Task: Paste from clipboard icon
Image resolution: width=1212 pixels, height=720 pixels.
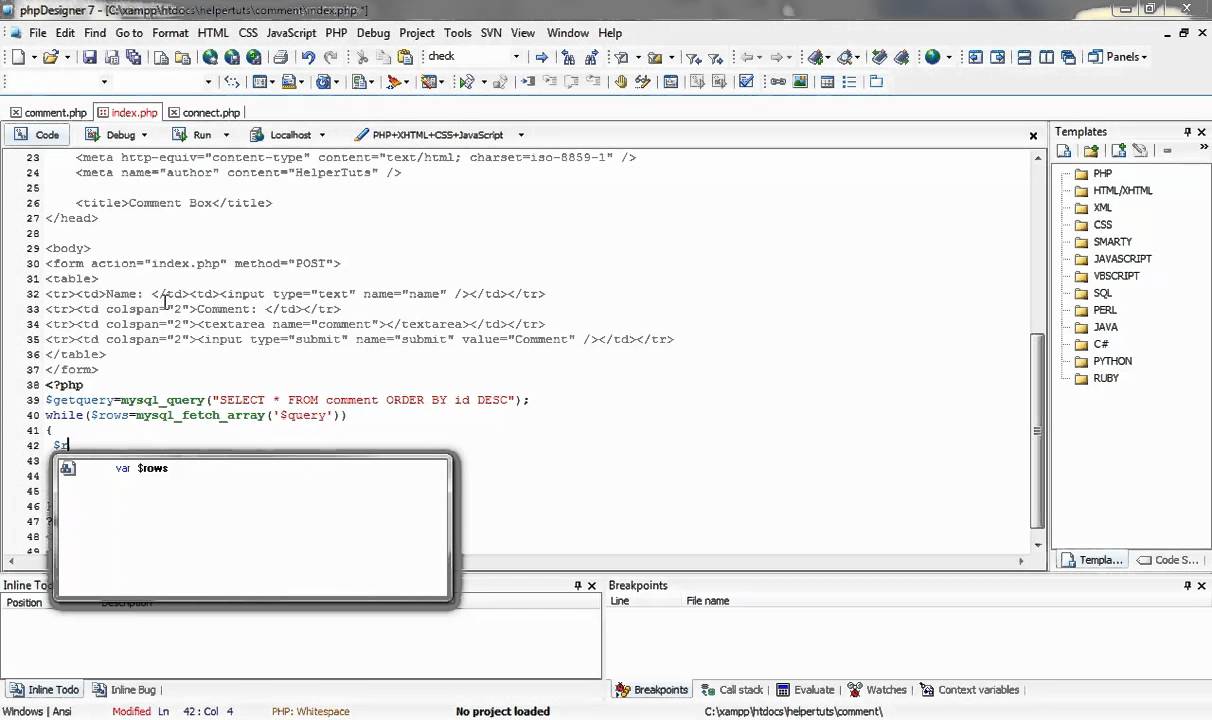Action: 405,57
